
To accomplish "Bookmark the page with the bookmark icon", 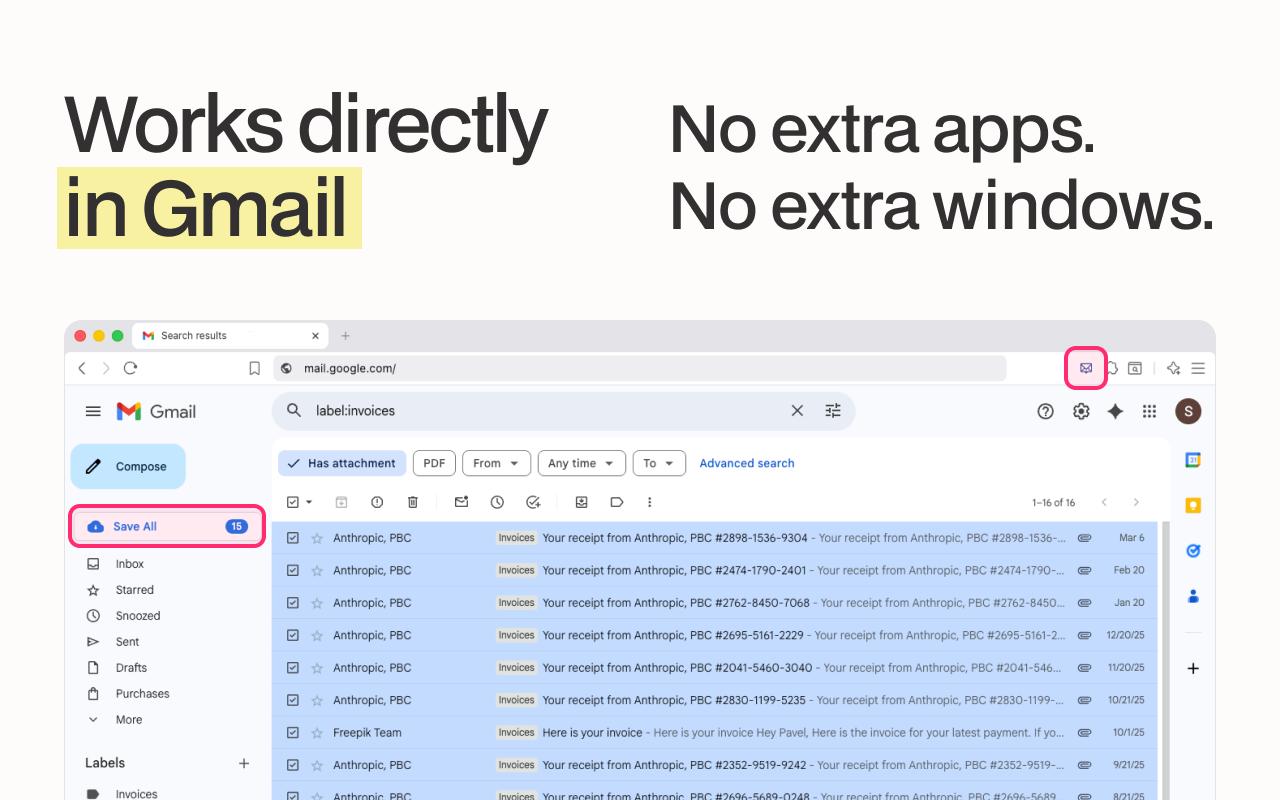I will (254, 368).
